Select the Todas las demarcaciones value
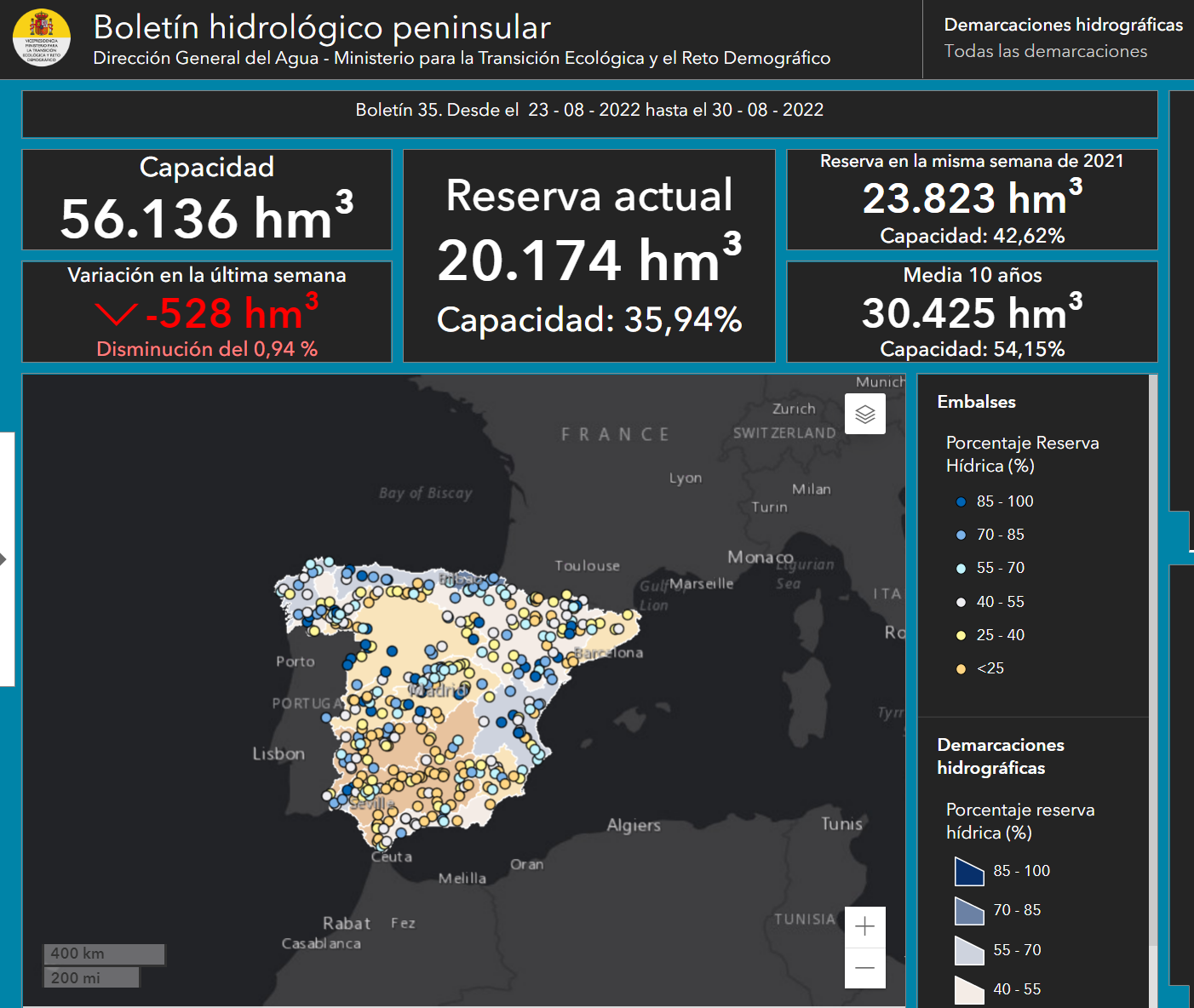The image size is (1194, 1008). point(1045,52)
